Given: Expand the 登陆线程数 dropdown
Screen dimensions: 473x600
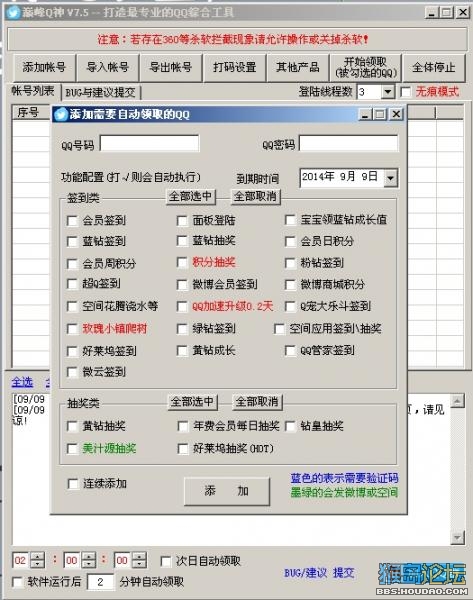Looking at the screenshot, I should (x=388, y=92).
